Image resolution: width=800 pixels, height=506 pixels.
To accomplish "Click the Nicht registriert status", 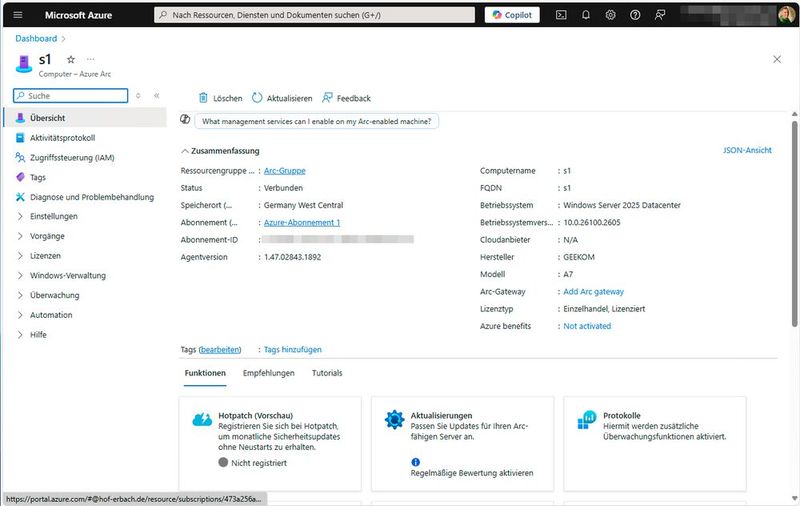I will (253, 463).
